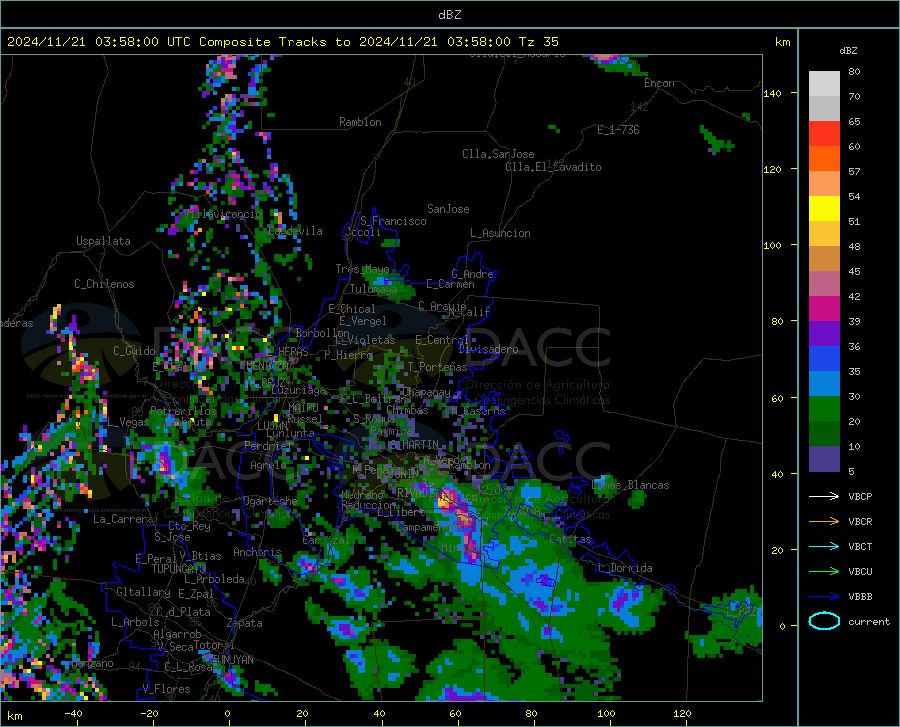900x727 pixels.
Task: Click the 'C_Chilenos' map label
Action: (104, 284)
